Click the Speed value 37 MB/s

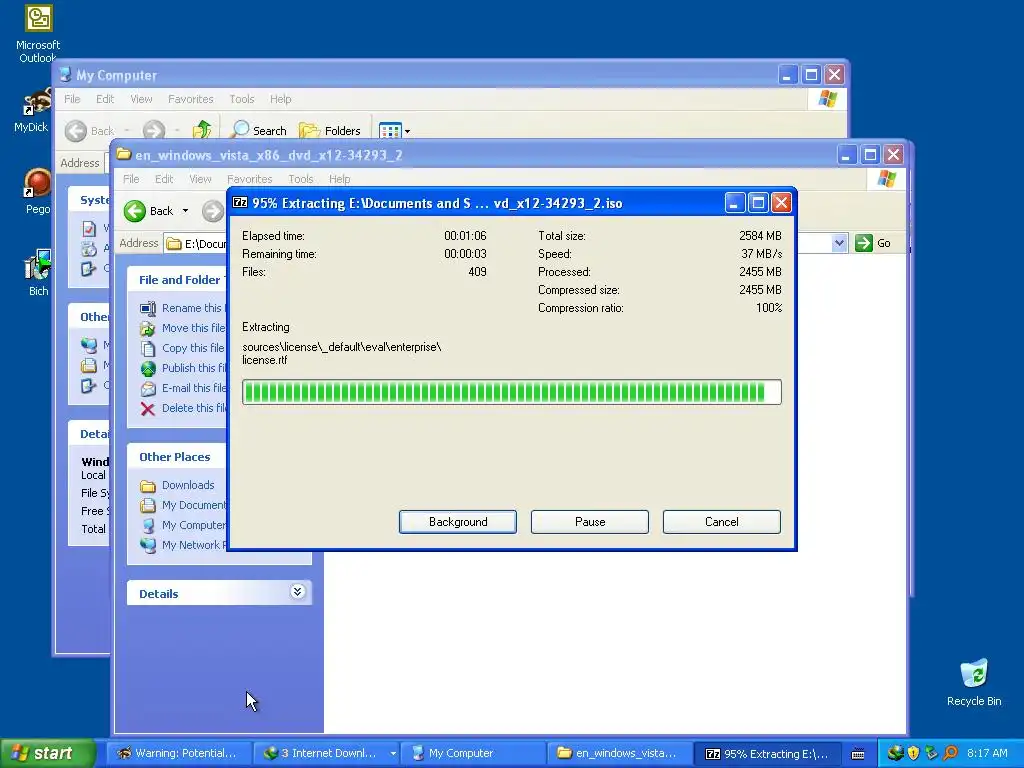[x=761, y=254]
